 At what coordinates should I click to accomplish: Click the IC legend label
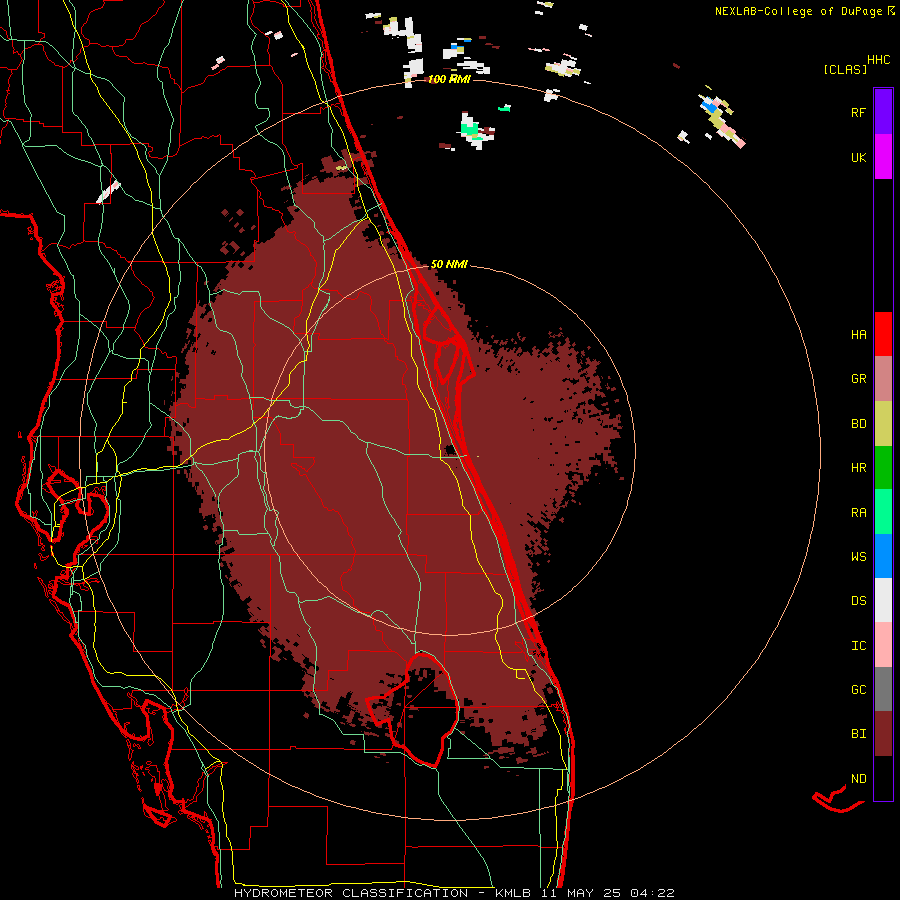pyautogui.click(x=858, y=646)
